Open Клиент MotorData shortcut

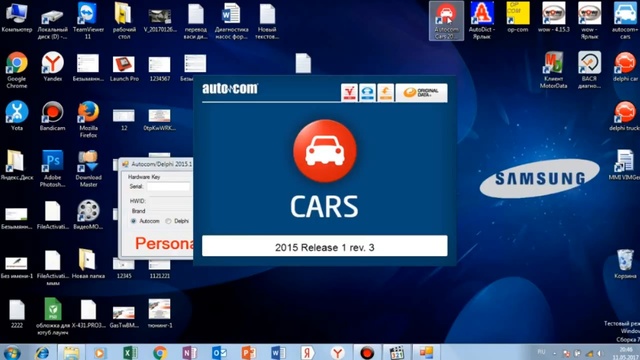coord(553,69)
